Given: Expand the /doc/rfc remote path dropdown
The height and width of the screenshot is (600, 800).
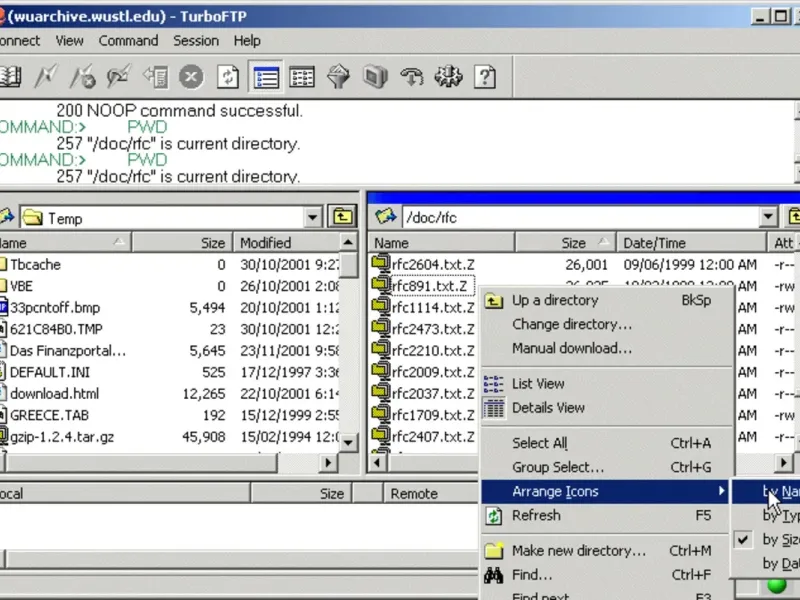Looking at the screenshot, I should (x=768, y=217).
